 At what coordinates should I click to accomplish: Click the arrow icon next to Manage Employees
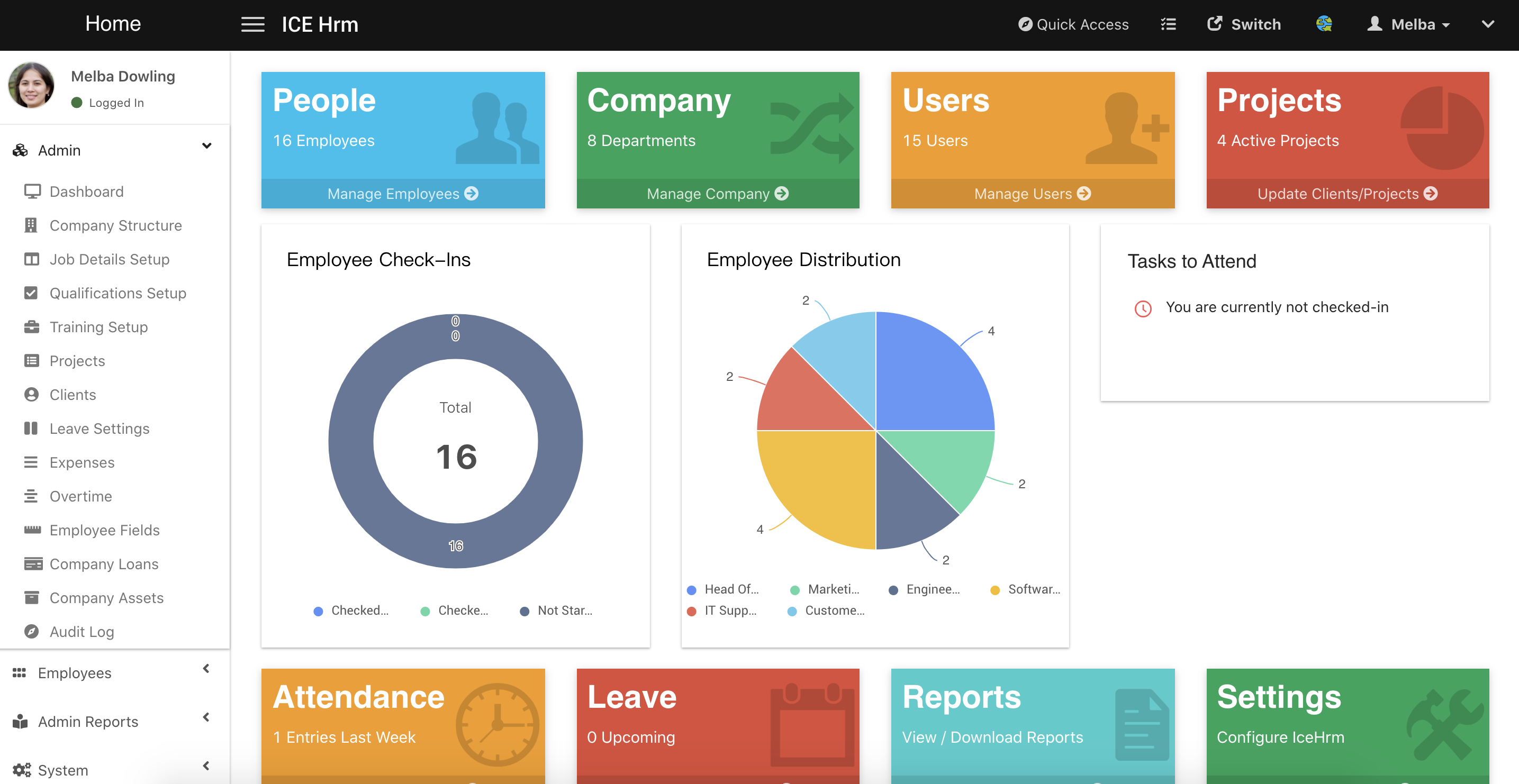pyautogui.click(x=471, y=193)
